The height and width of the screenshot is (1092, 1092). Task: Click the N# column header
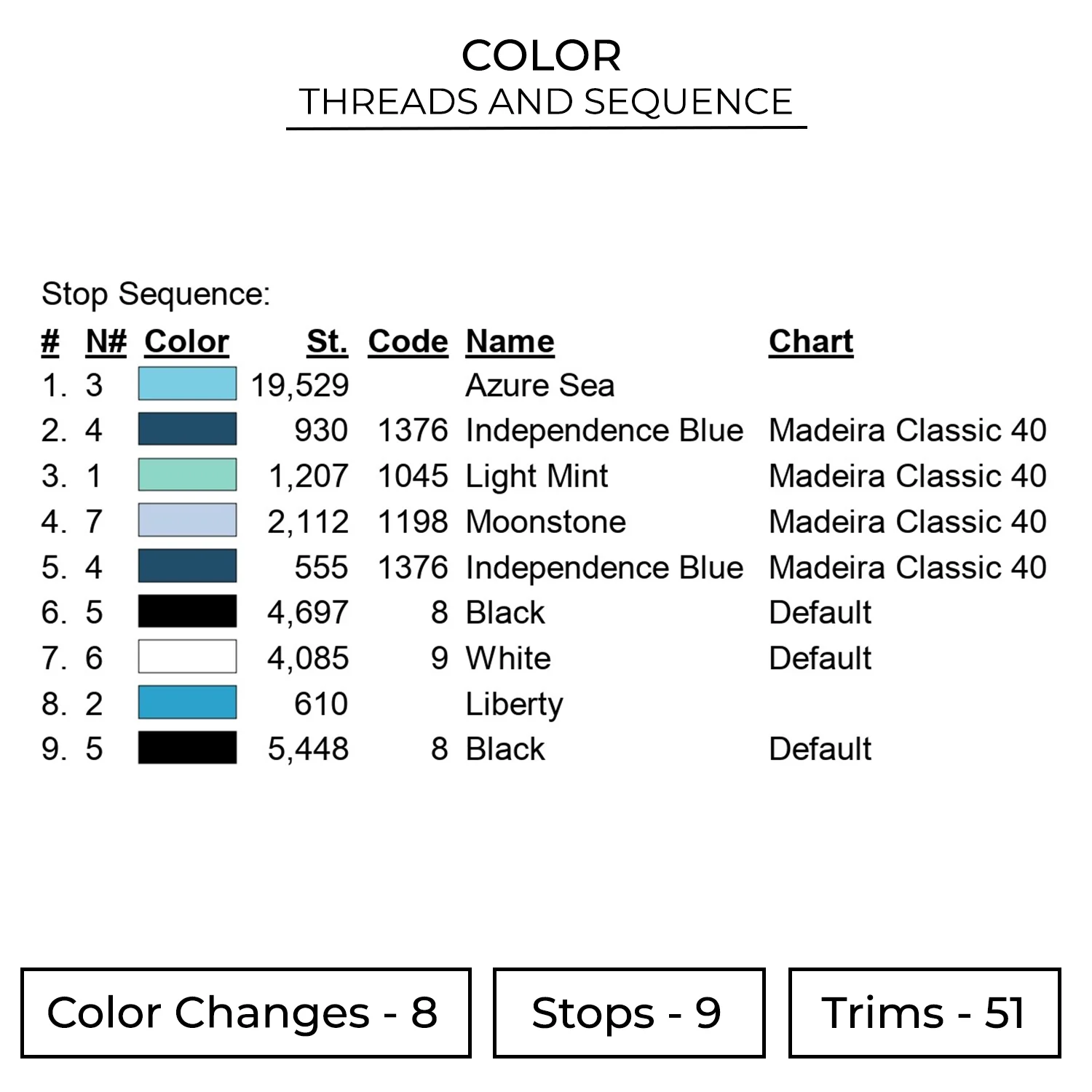click(106, 341)
